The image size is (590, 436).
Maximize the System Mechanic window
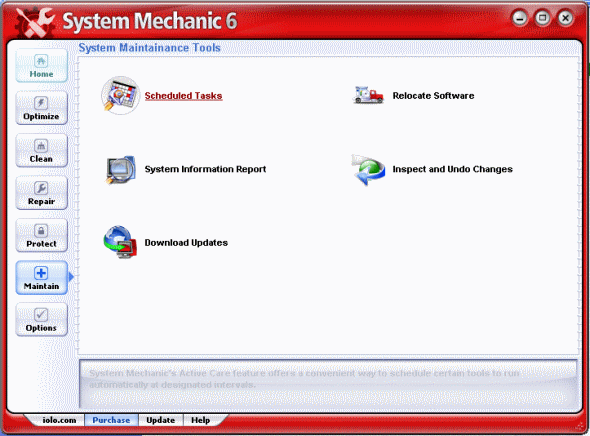[542, 18]
